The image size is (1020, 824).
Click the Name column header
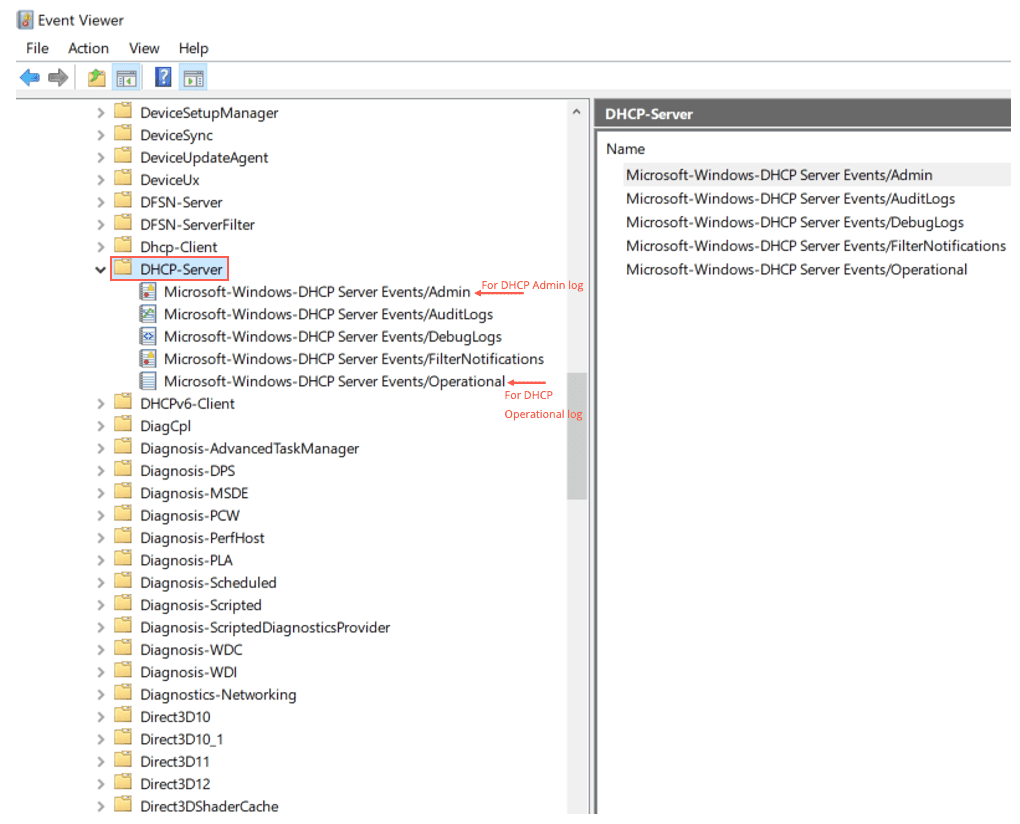[x=626, y=149]
